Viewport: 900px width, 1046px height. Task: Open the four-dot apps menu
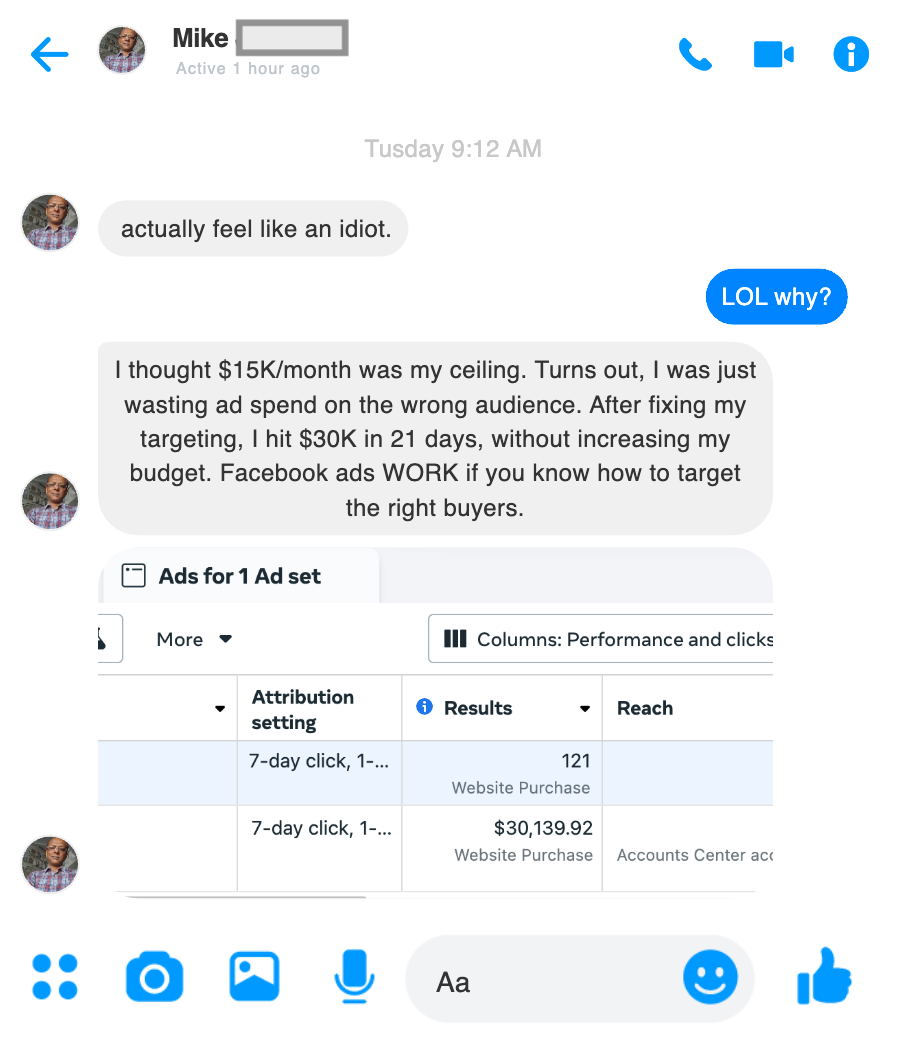(55, 977)
